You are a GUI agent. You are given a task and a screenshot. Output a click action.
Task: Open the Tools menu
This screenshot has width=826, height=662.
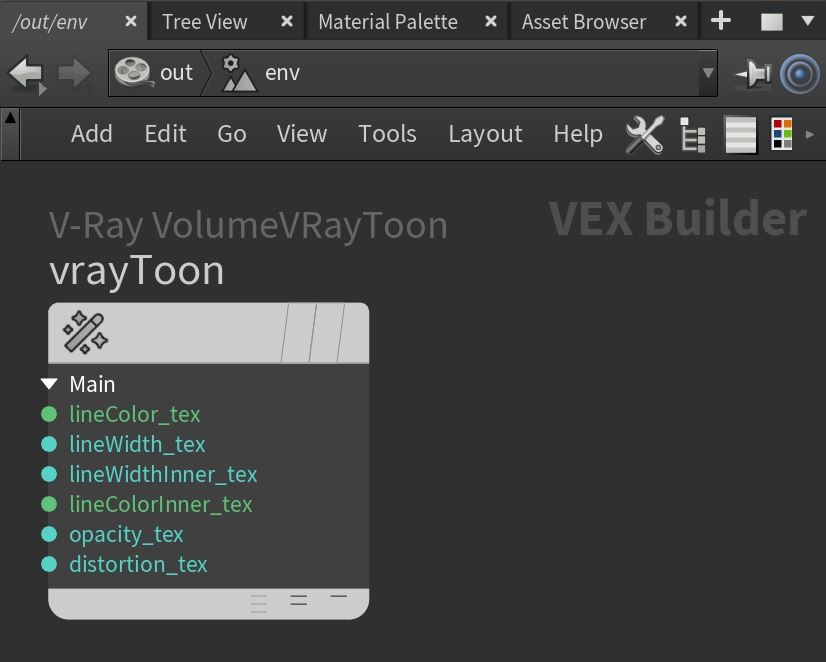point(387,134)
